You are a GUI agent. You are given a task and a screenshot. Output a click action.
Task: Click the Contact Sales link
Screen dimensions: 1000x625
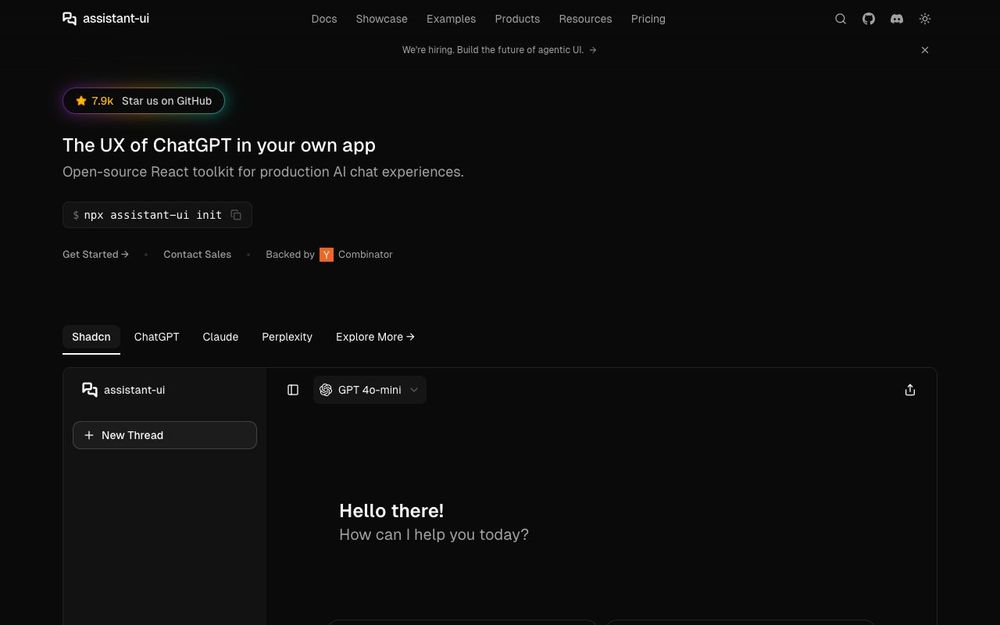coord(197,254)
